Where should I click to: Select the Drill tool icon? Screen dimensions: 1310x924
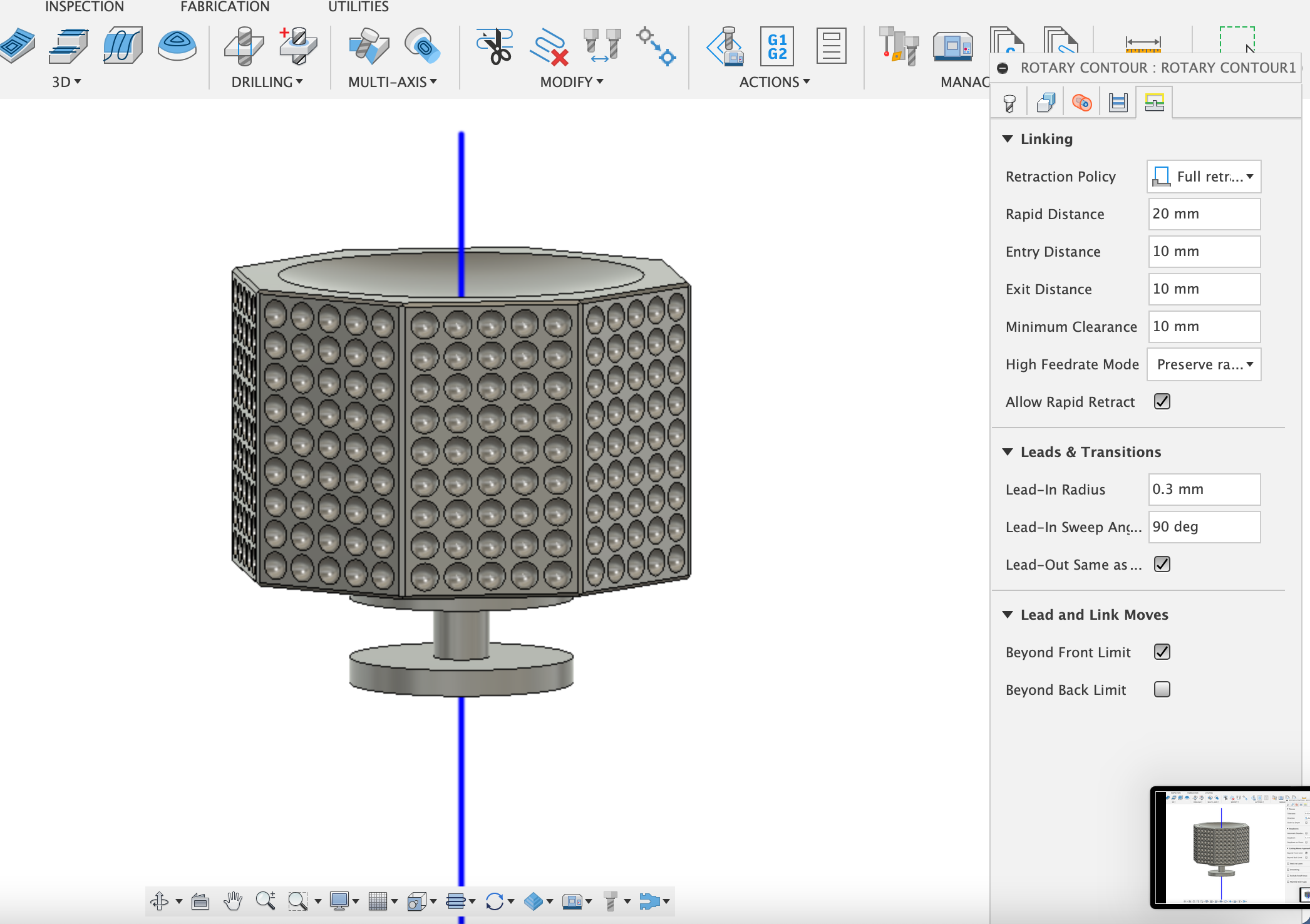[244, 46]
